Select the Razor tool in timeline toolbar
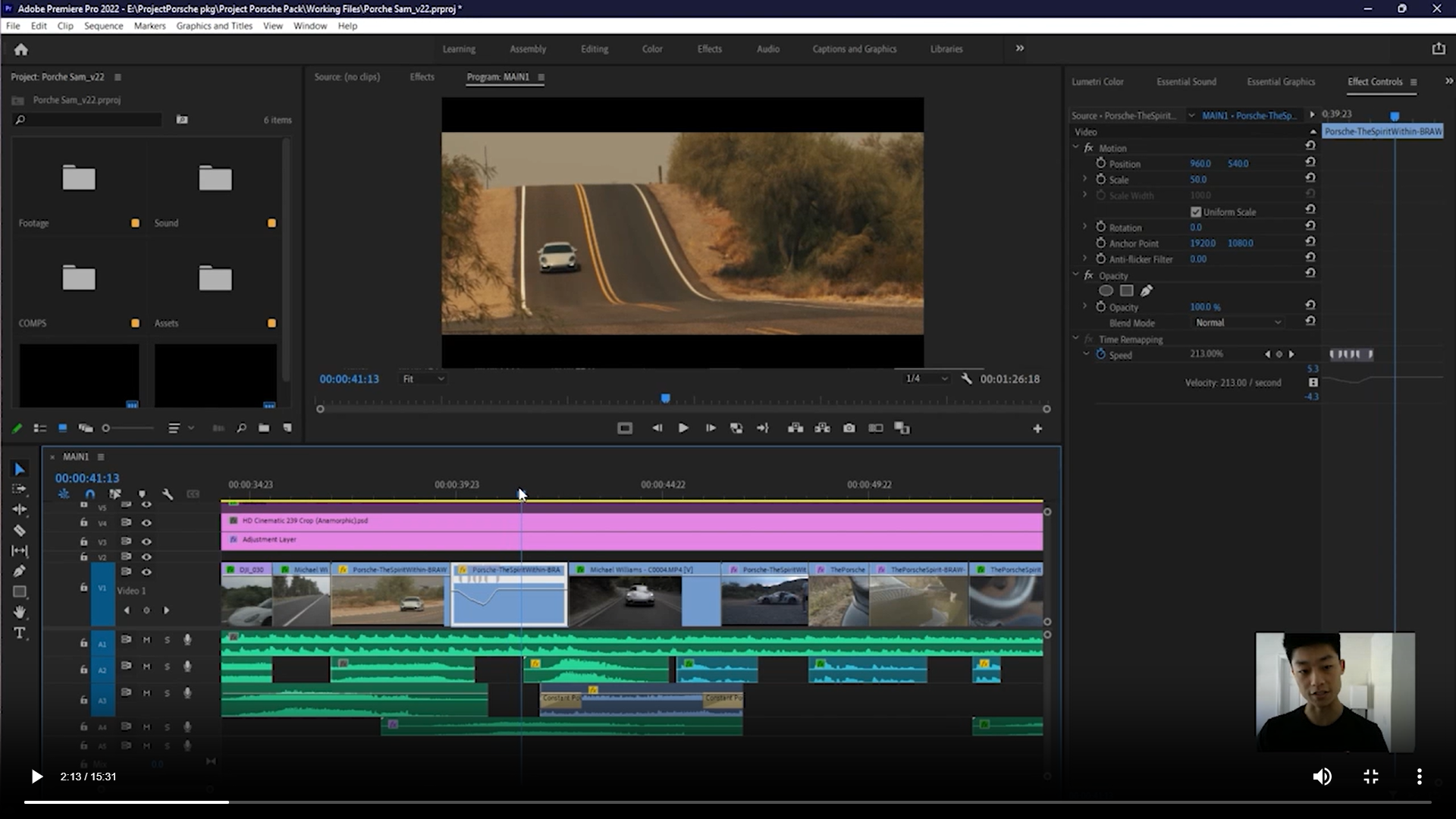 tap(20, 530)
